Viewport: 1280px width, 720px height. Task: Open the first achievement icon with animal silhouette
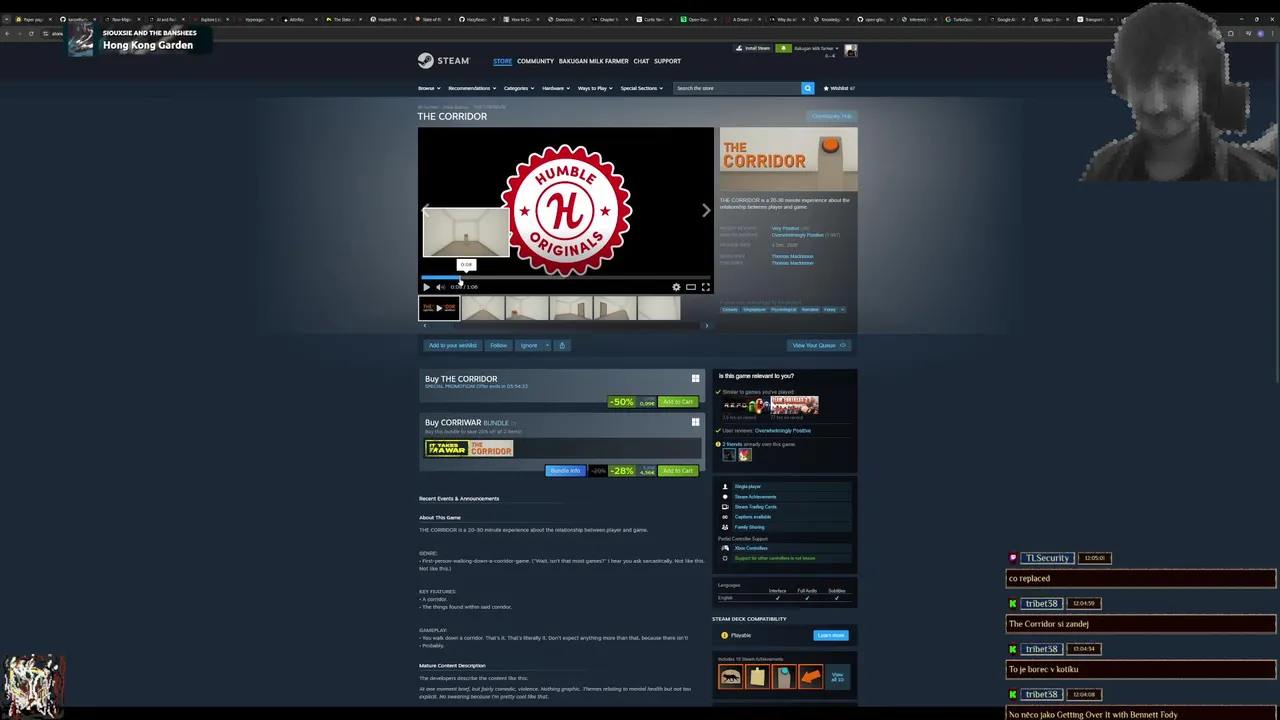pyautogui.click(x=730, y=677)
